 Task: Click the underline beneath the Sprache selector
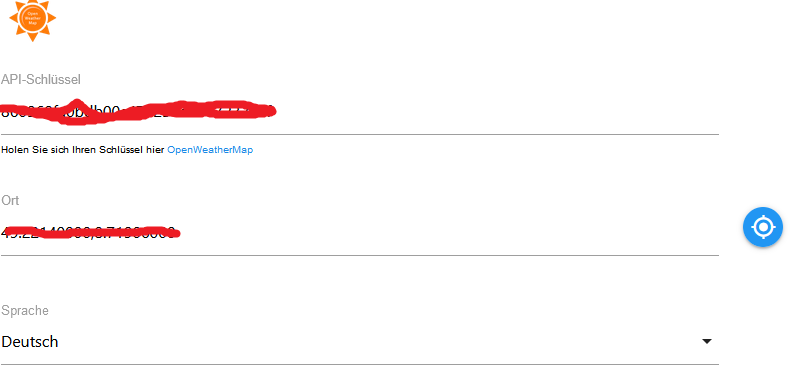[360, 364]
